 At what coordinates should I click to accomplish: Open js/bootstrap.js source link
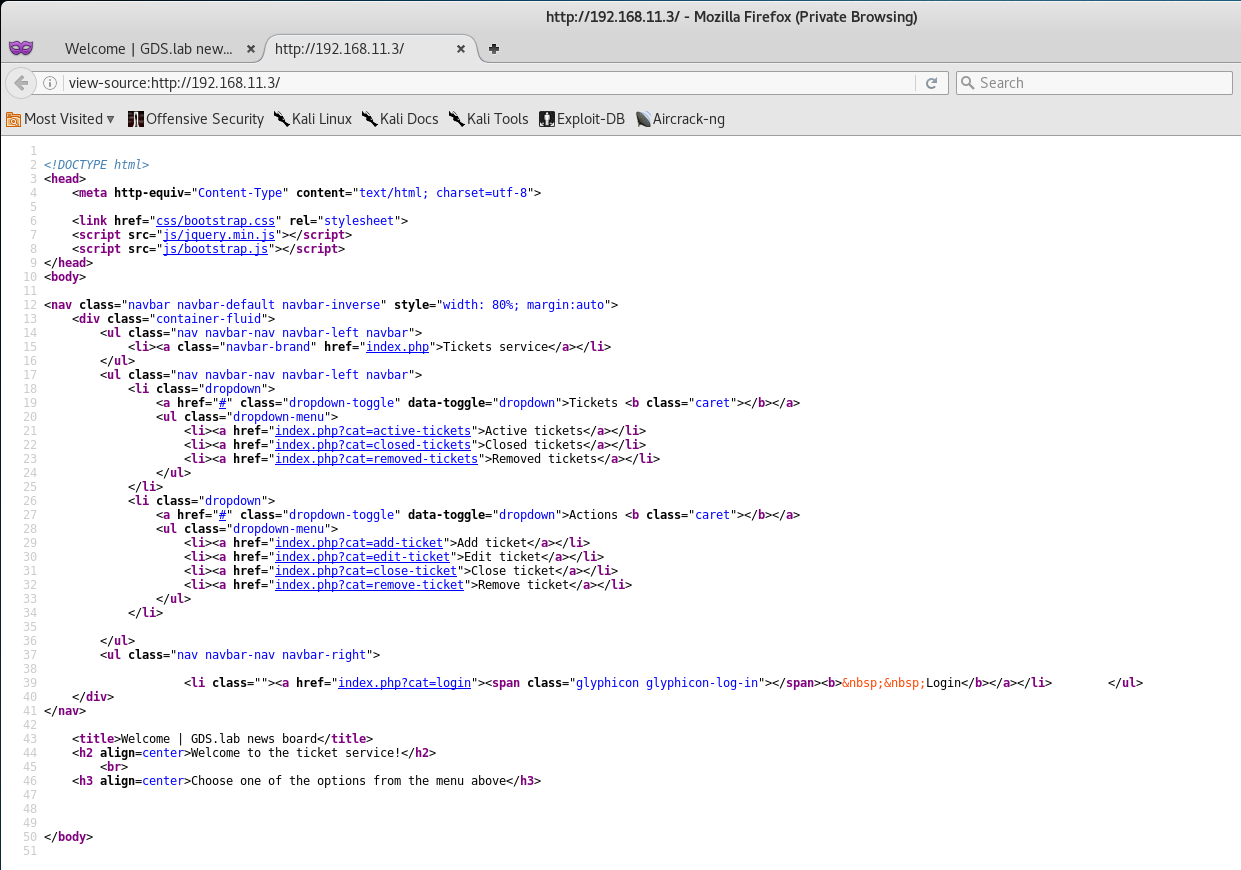point(215,249)
